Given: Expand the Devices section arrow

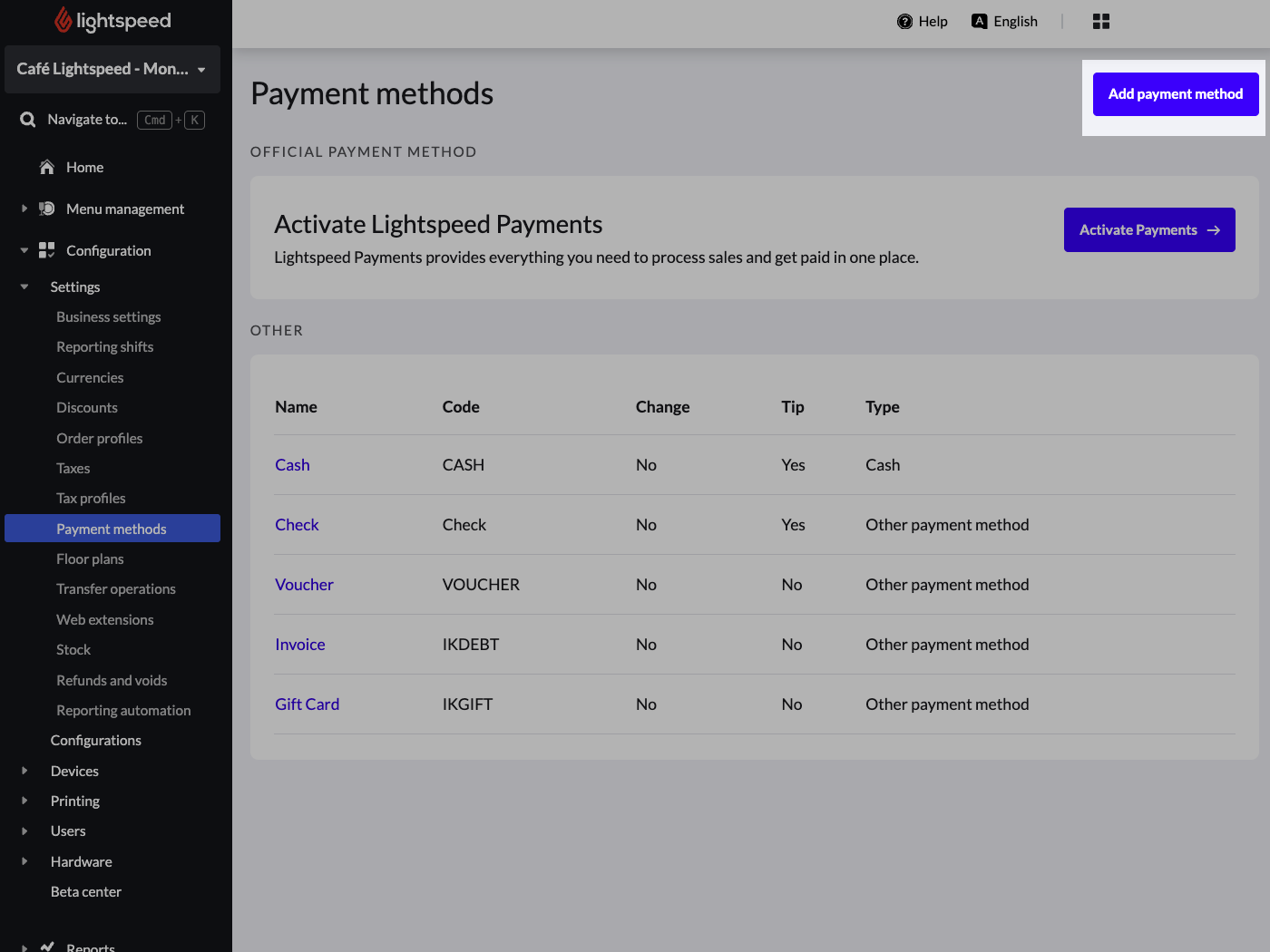Looking at the screenshot, I should tap(24, 772).
